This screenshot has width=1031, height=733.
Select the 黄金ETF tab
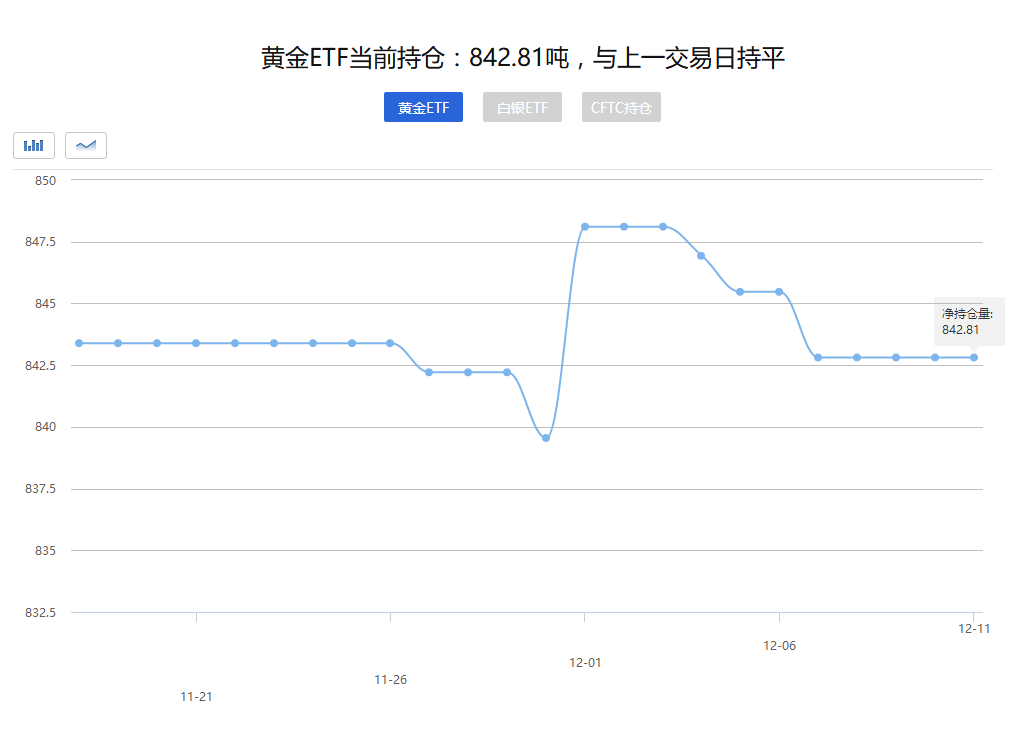coord(423,107)
